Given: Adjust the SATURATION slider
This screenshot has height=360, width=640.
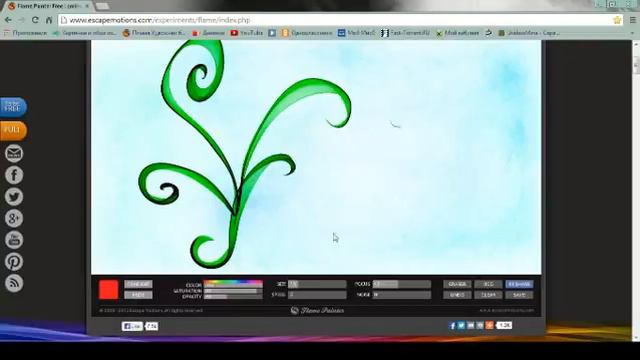Looking at the screenshot, I should (x=233, y=291).
